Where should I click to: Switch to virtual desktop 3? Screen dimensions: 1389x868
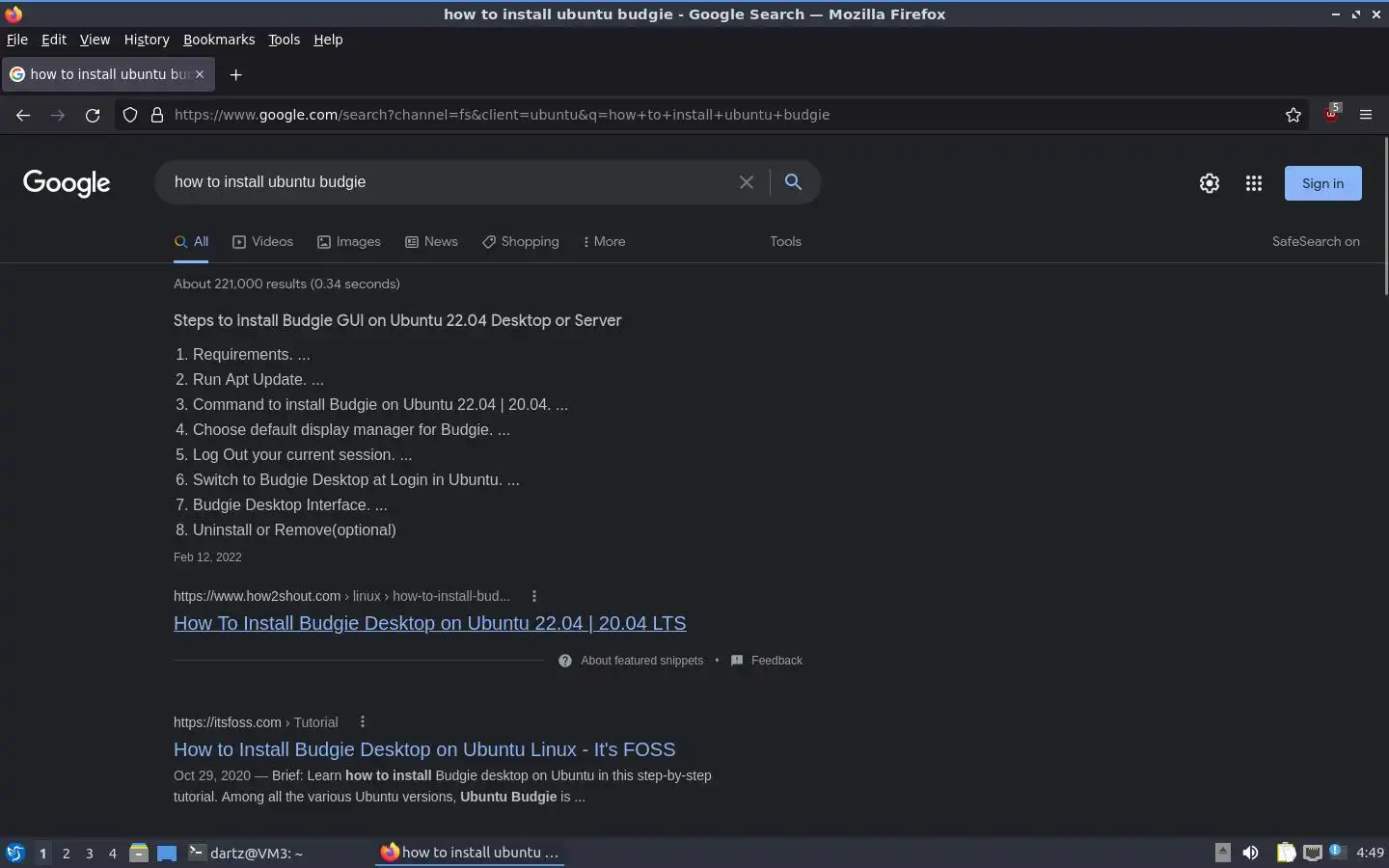click(89, 853)
